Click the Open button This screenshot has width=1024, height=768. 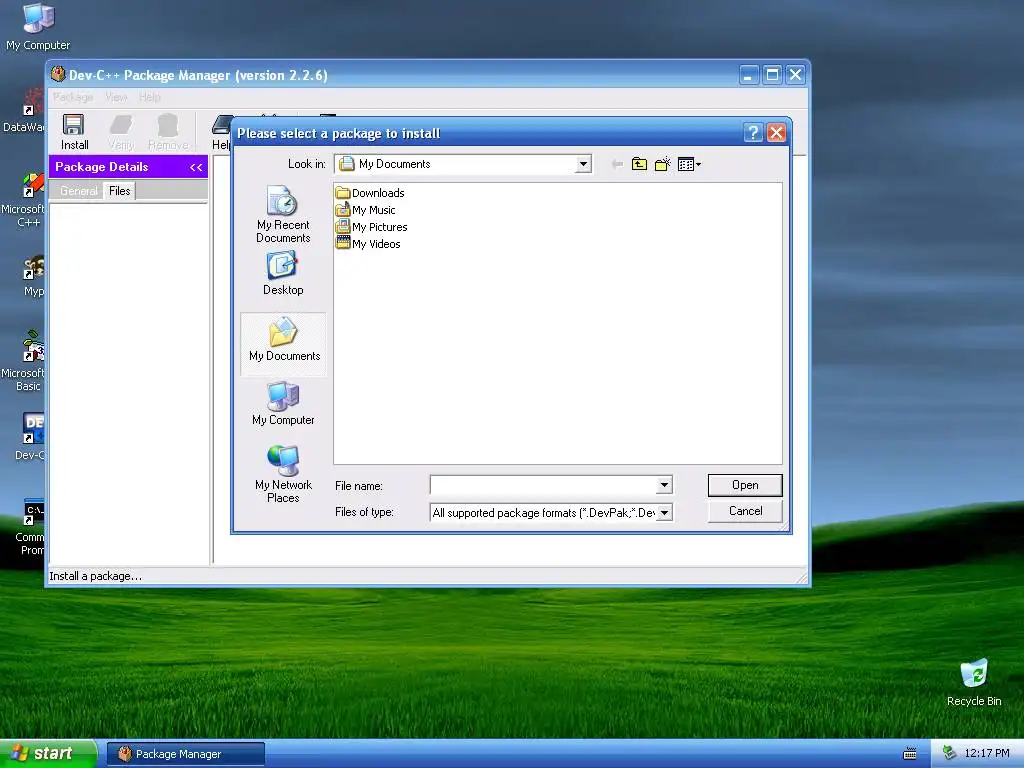pyautogui.click(x=745, y=485)
